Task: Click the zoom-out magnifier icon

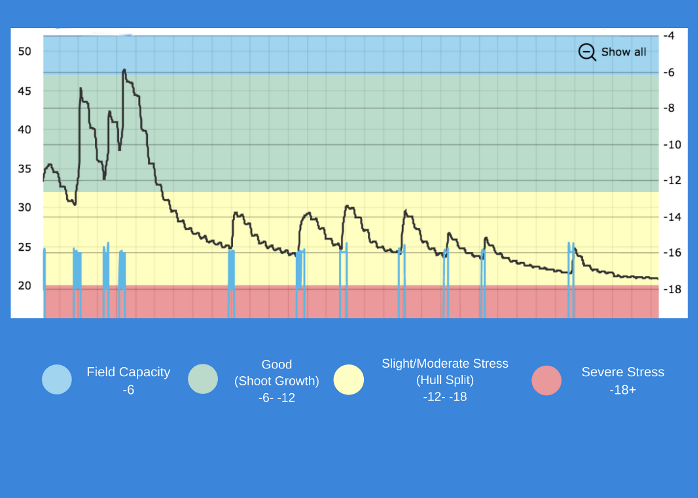Action: pos(587,52)
